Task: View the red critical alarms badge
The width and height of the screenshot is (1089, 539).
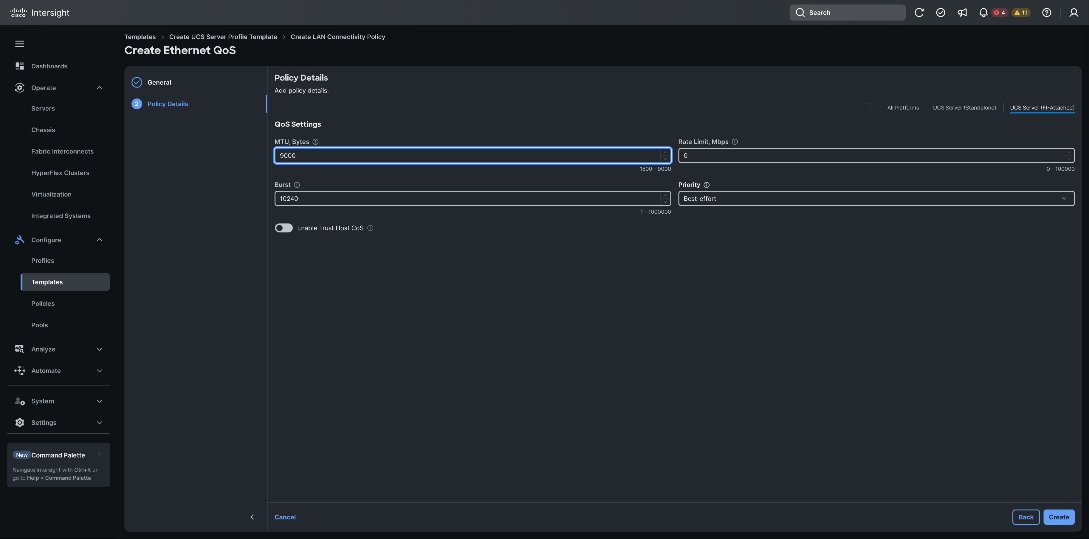Action: (999, 13)
